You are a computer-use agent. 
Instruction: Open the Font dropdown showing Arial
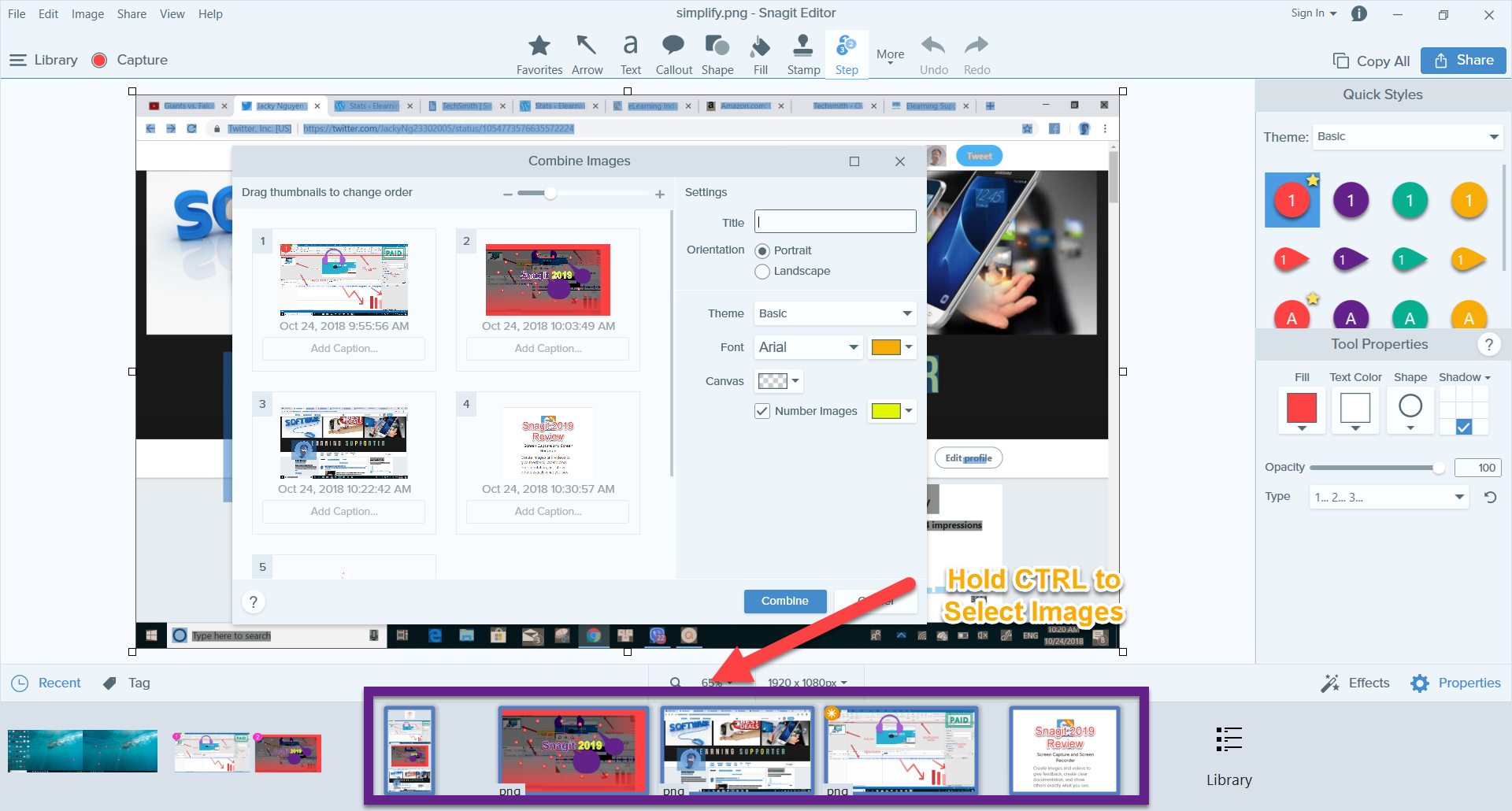pyautogui.click(x=807, y=346)
